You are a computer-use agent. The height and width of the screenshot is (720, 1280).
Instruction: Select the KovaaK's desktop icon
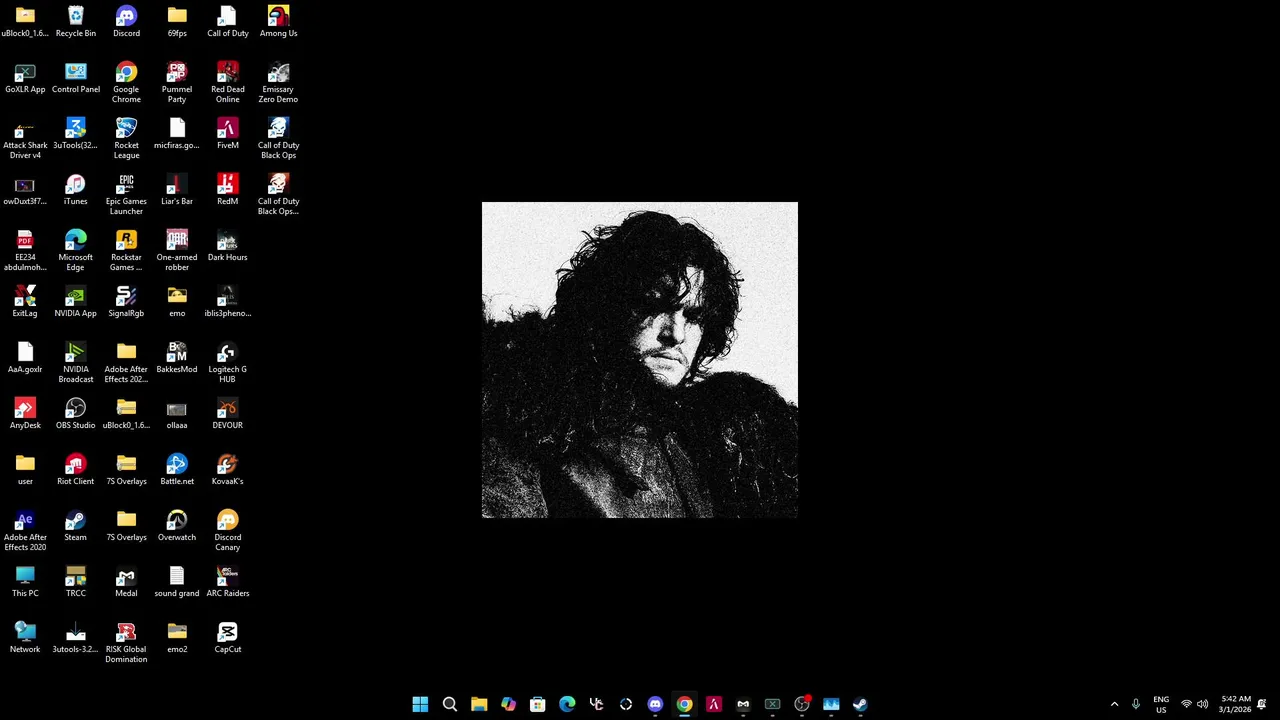[228, 470]
